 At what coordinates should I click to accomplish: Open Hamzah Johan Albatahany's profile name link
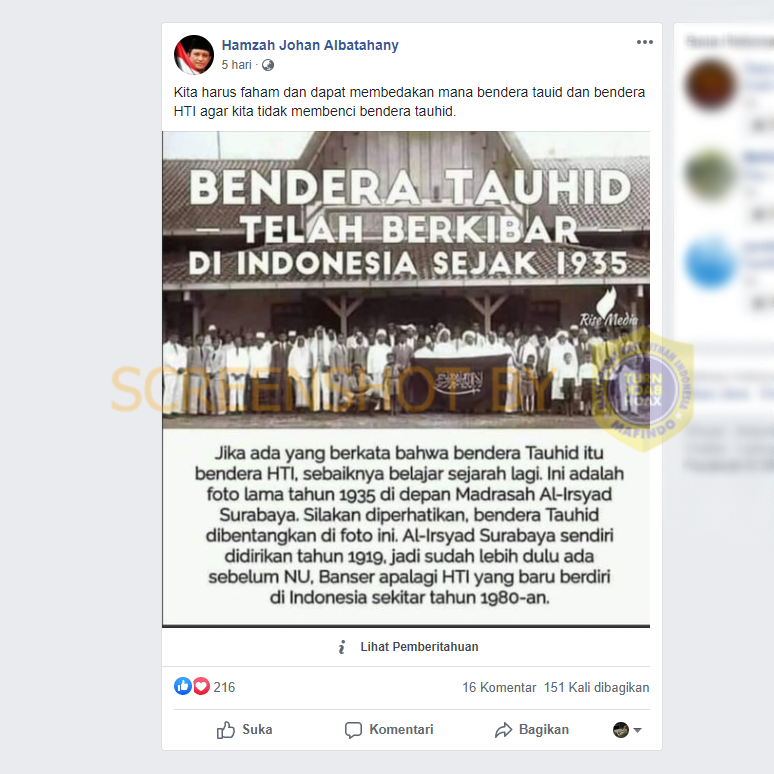click(310, 45)
